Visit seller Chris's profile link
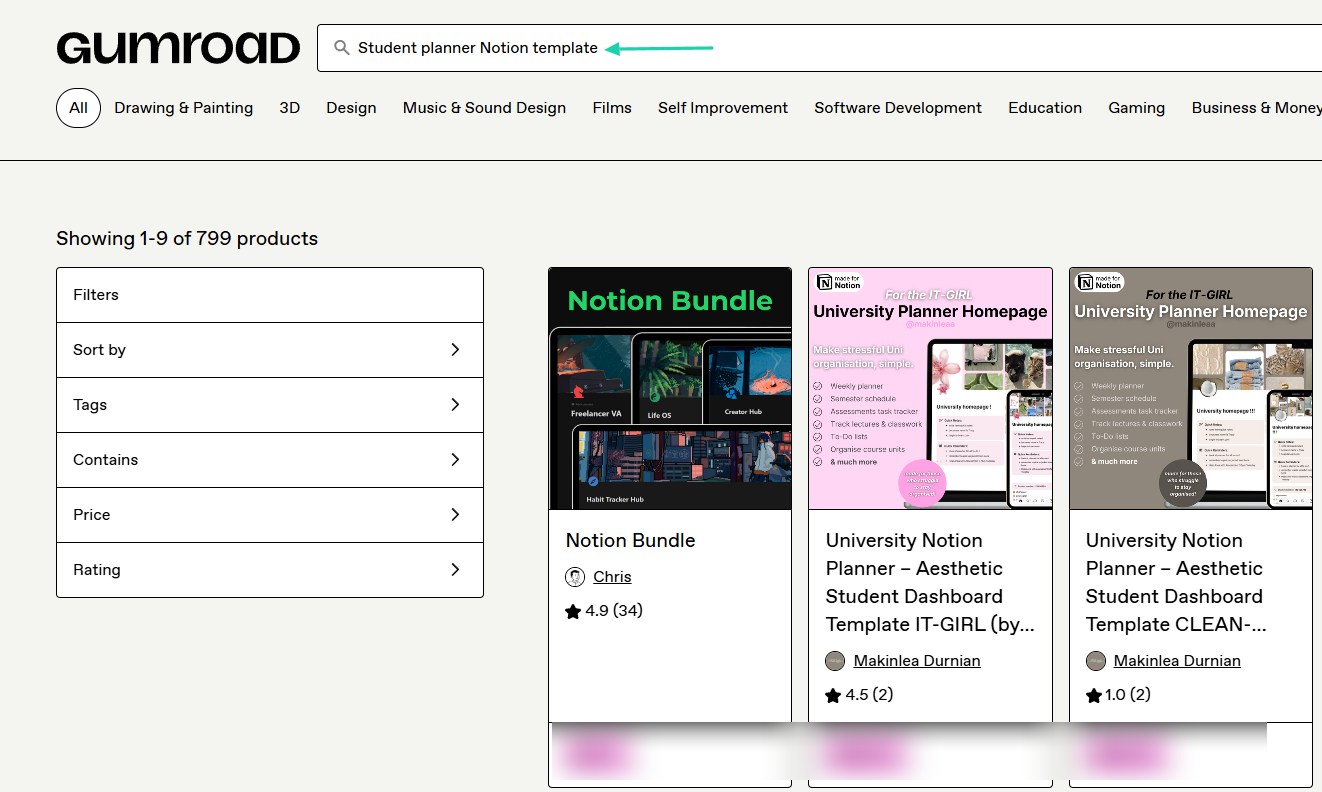This screenshot has height=792, width=1322. point(612,577)
